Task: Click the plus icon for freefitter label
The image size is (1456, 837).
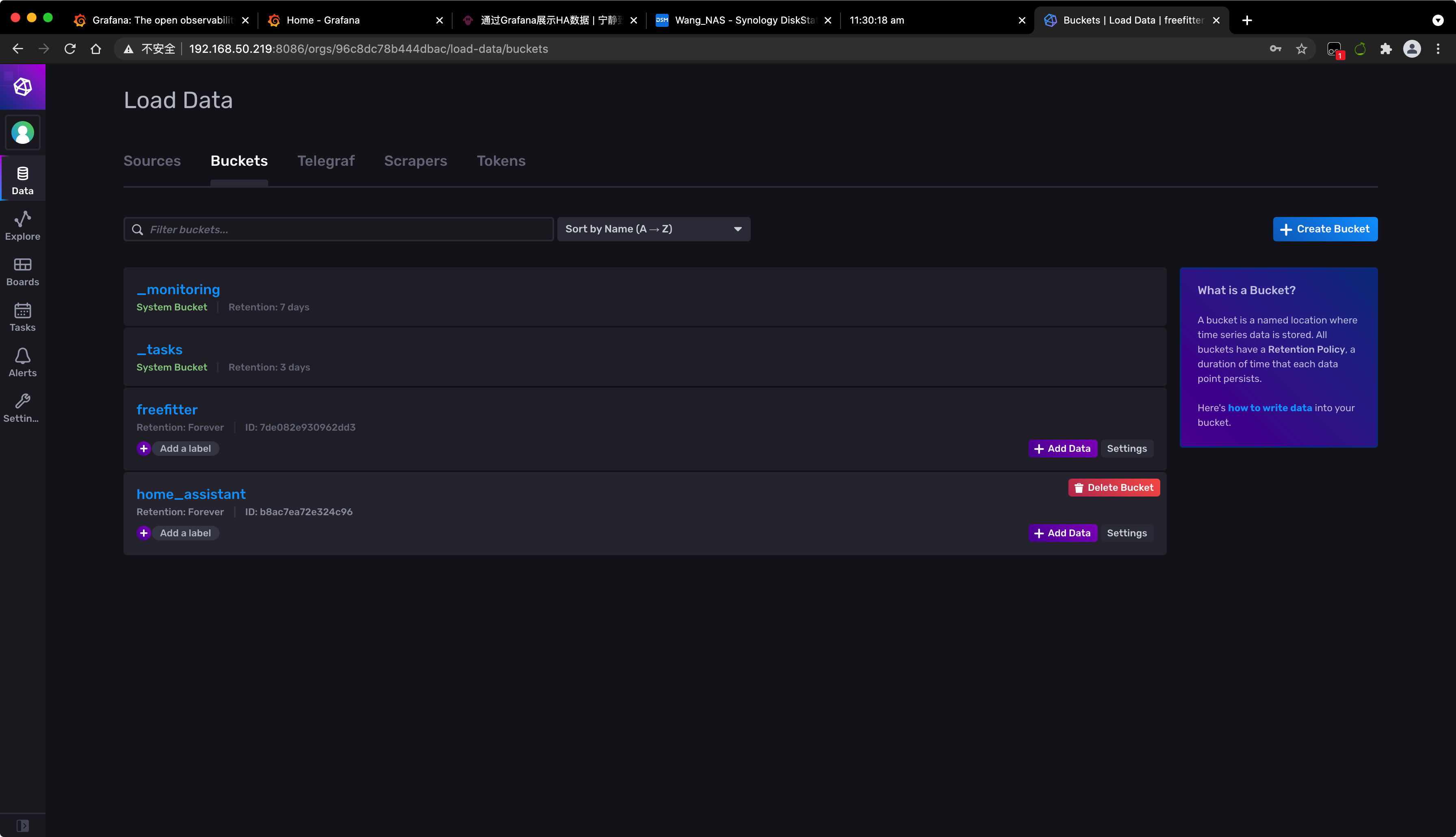Action: (144, 449)
